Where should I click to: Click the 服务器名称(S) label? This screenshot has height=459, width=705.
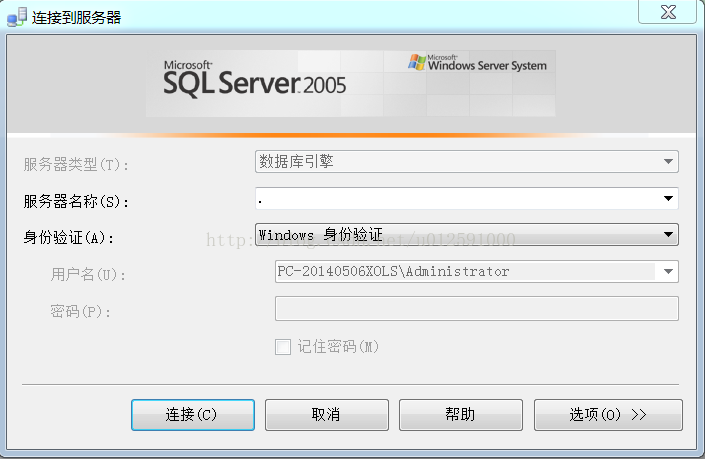76,201
